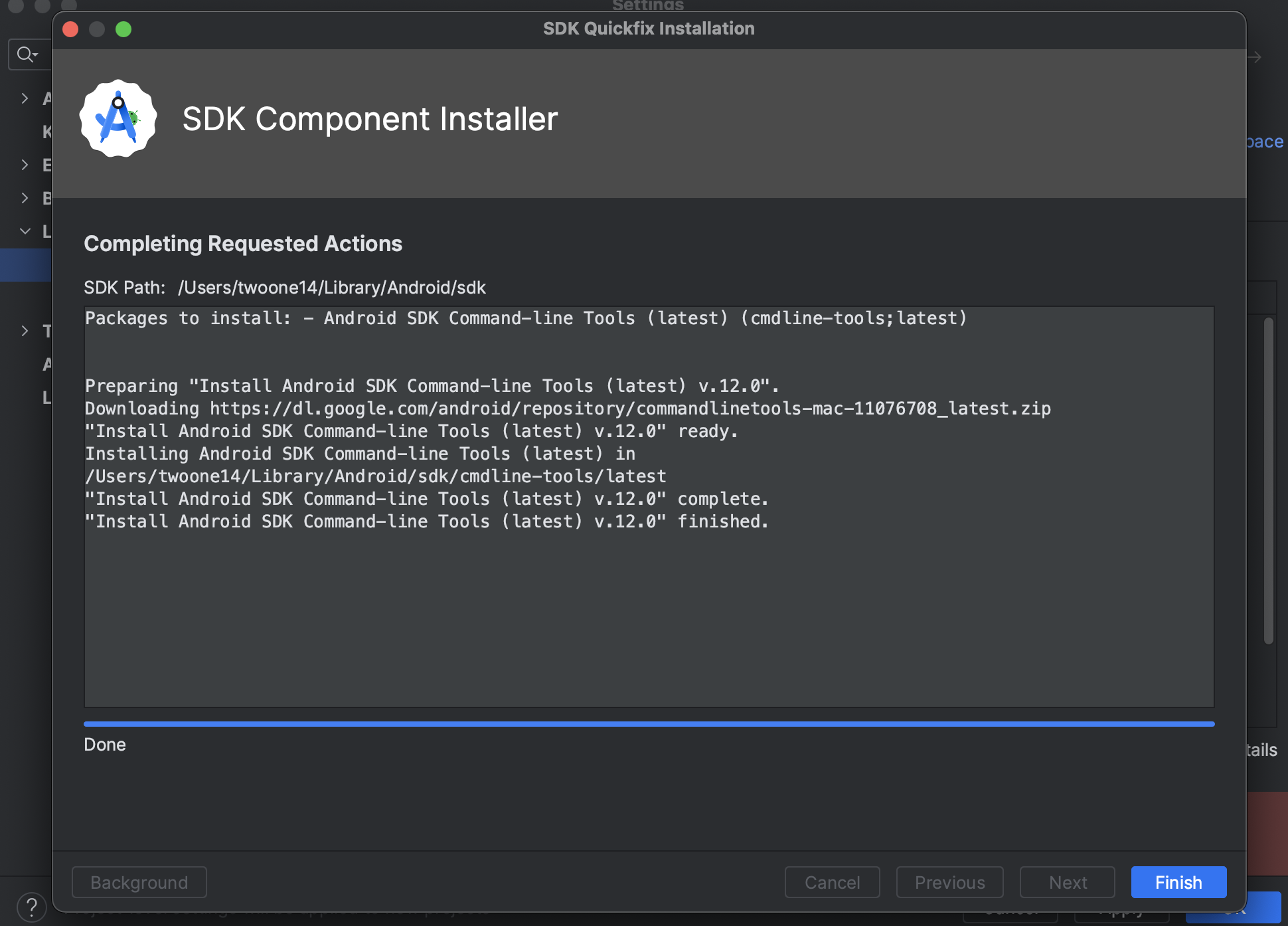This screenshot has height=926, width=1288.
Task: Click the Cancel button
Action: (832, 882)
